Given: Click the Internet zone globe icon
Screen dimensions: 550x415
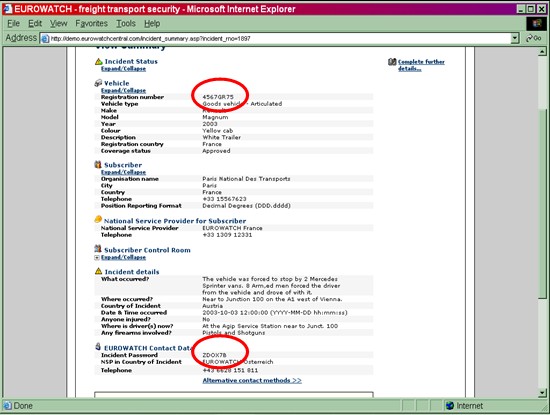Looking at the screenshot, I should click(450, 406).
